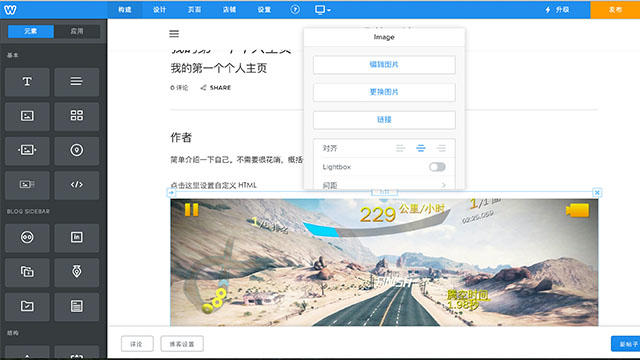Select the Image element icon
Screen dimensions: 640x360
tap(27, 116)
